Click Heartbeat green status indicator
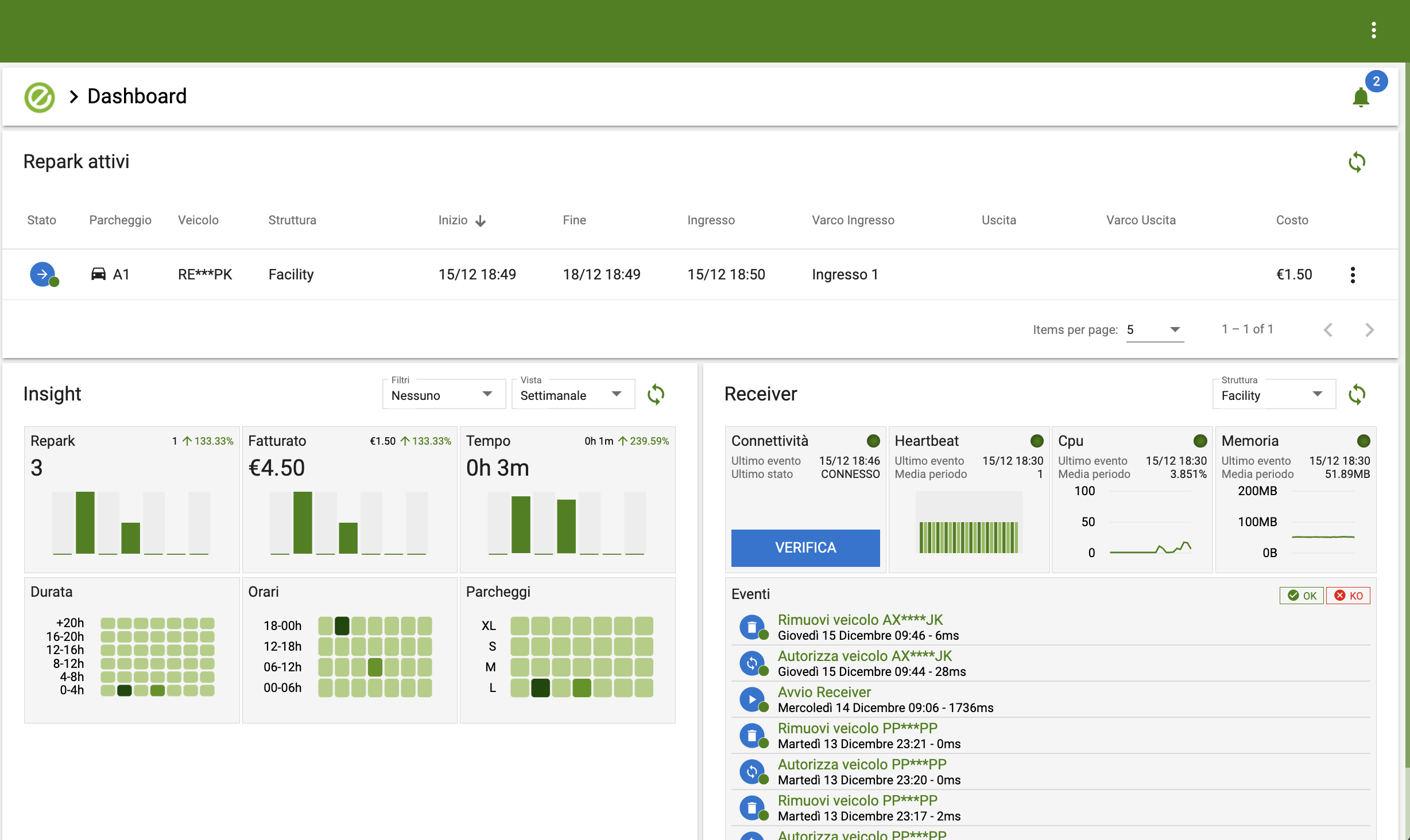The image size is (1410, 840). click(1036, 441)
